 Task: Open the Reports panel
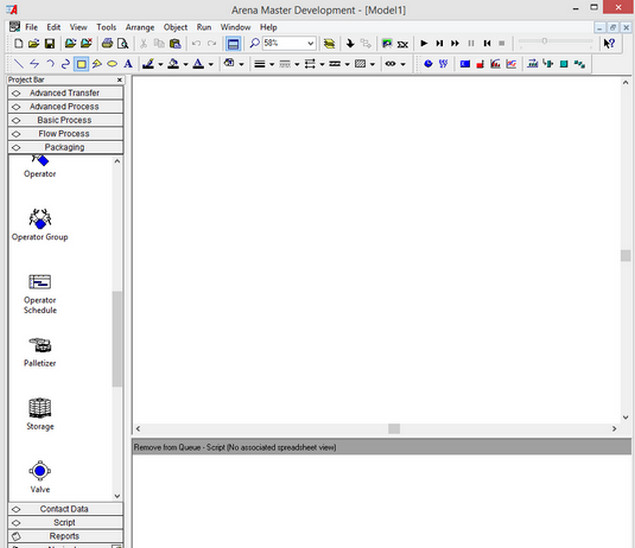[65, 536]
